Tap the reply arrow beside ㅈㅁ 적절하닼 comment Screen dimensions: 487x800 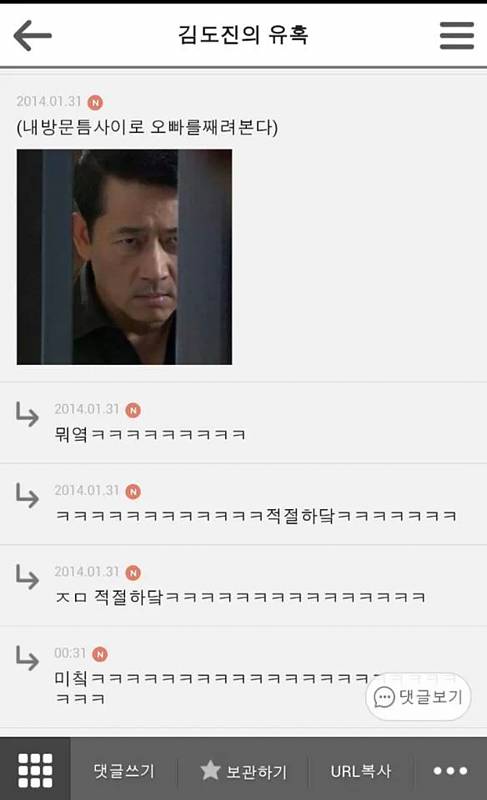[x=27, y=577]
